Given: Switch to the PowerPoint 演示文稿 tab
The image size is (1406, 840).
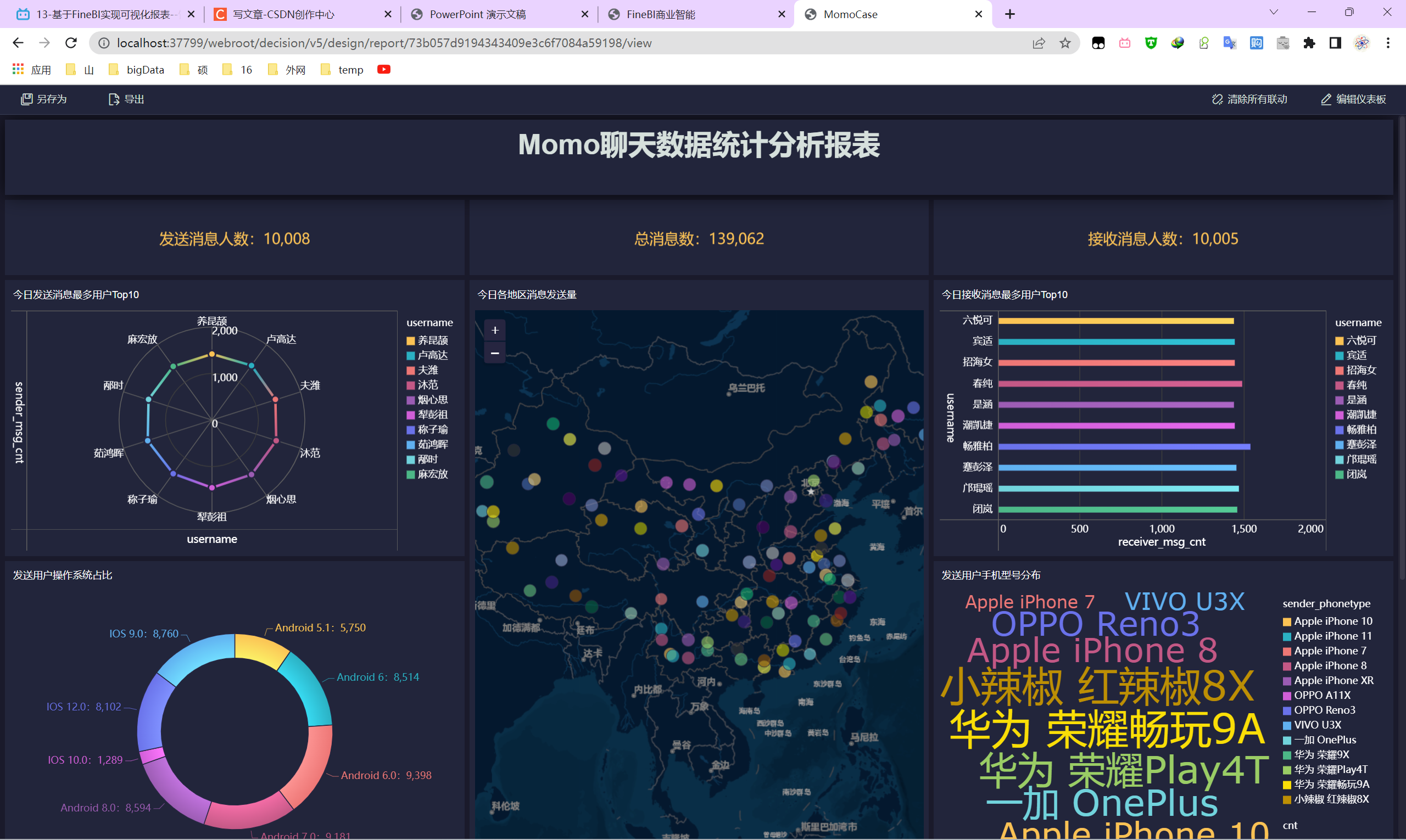Looking at the screenshot, I should click(x=477, y=14).
